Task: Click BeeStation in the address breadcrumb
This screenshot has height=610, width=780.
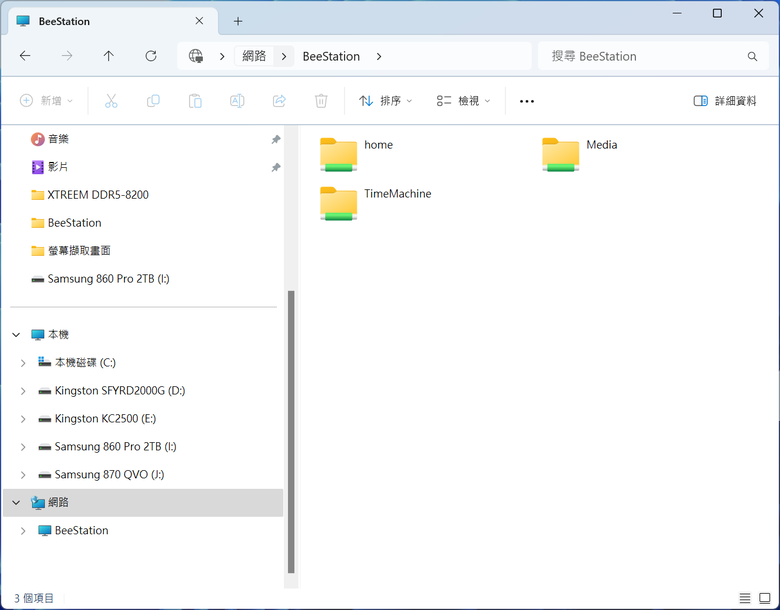Action: pyautogui.click(x=331, y=56)
